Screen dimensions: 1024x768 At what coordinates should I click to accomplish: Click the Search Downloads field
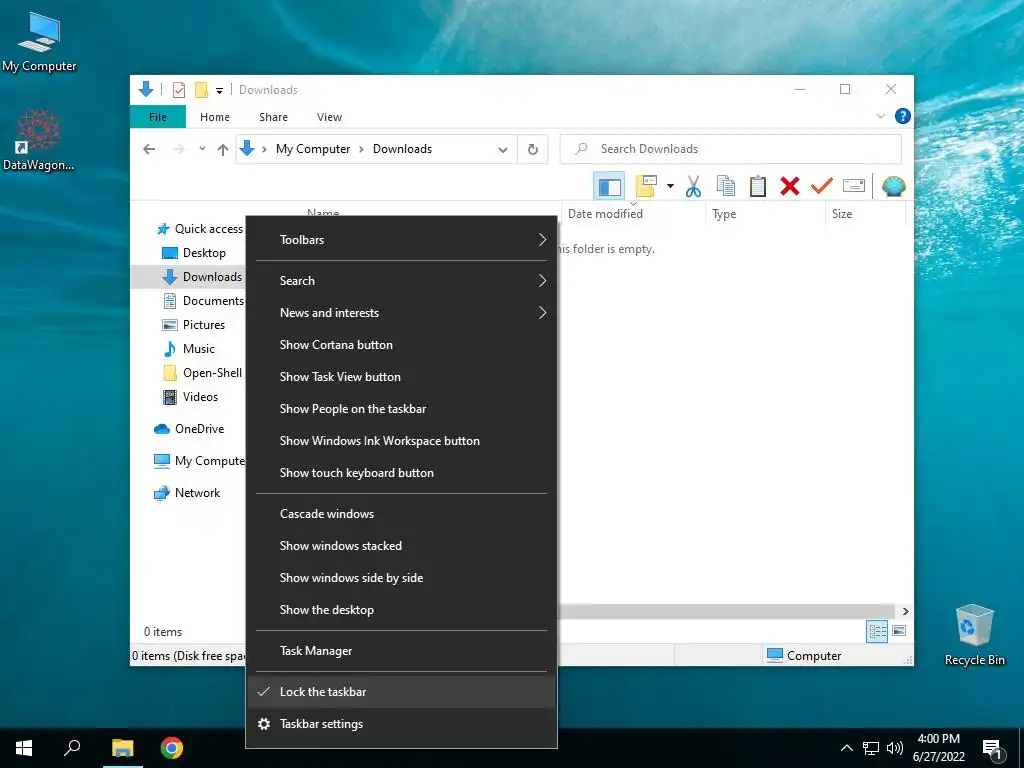coord(731,150)
